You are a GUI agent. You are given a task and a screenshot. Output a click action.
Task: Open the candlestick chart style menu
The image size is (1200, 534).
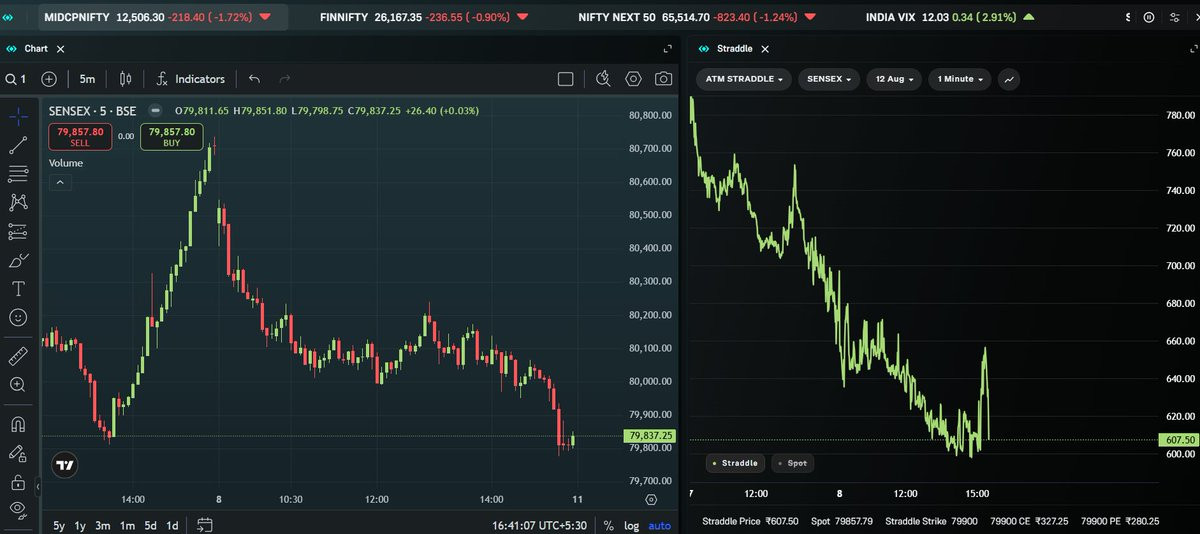point(125,79)
